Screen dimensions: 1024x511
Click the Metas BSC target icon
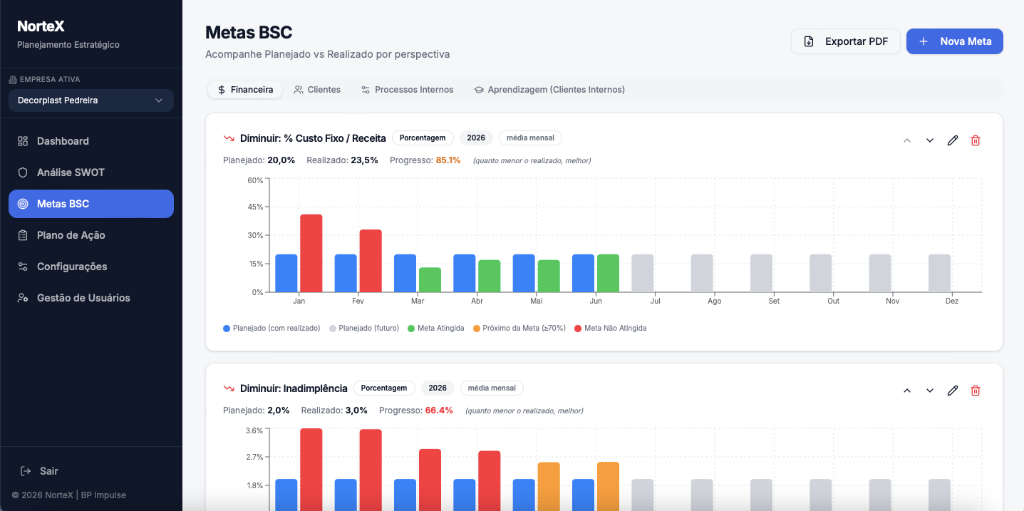pyautogui.click(x=23, y=204)
